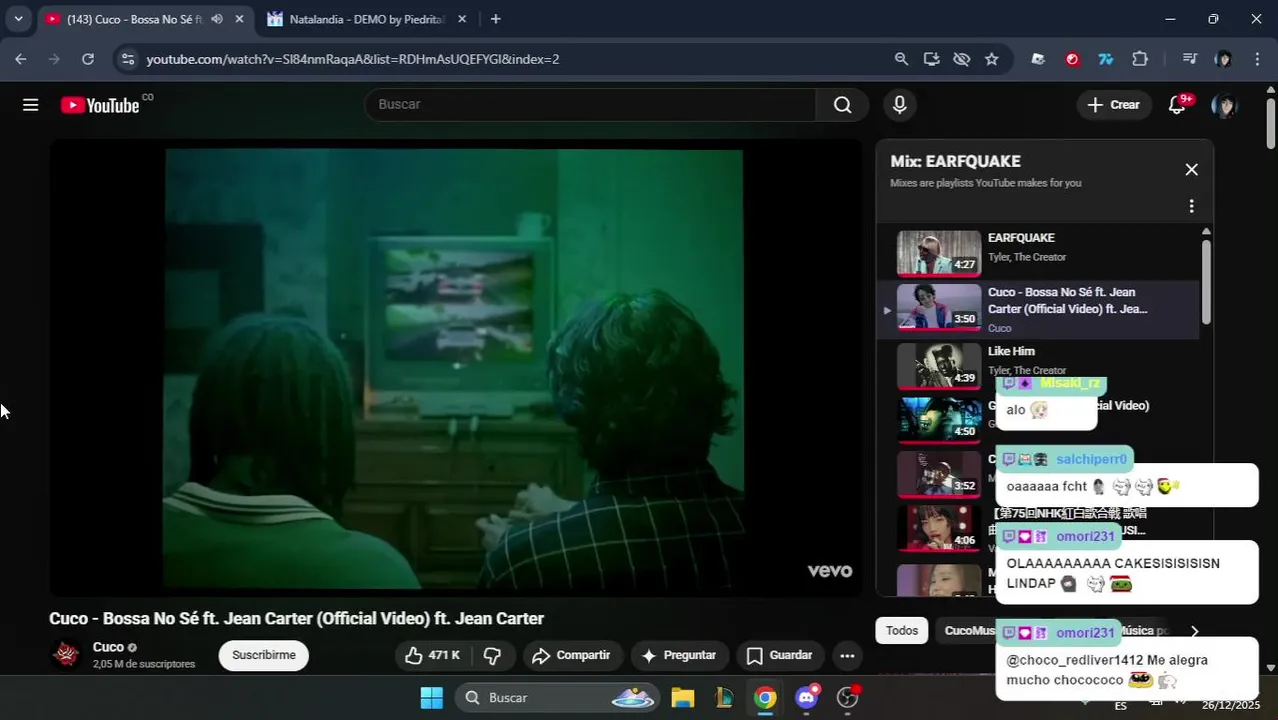
Task: Open the Cuco channel name link
Action: [x=108, y=647]
